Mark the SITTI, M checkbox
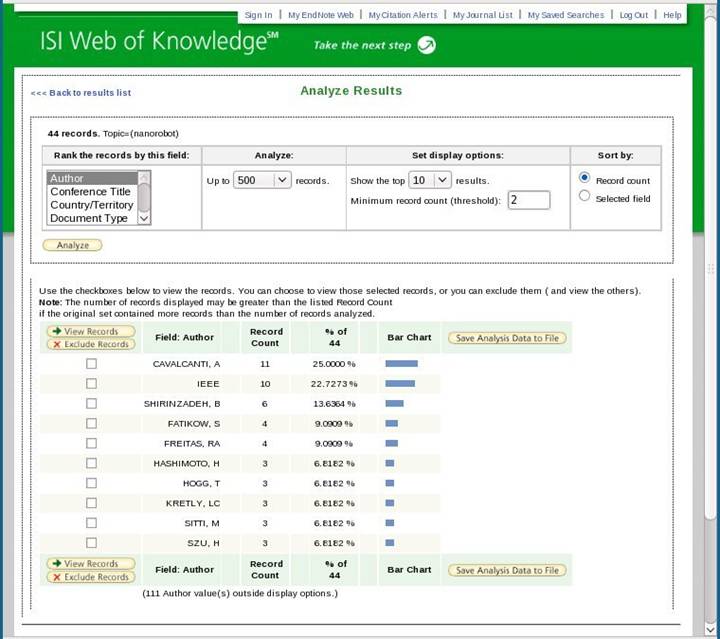The width and height of the screenshot is (720, 639). (x=91, y=523)
